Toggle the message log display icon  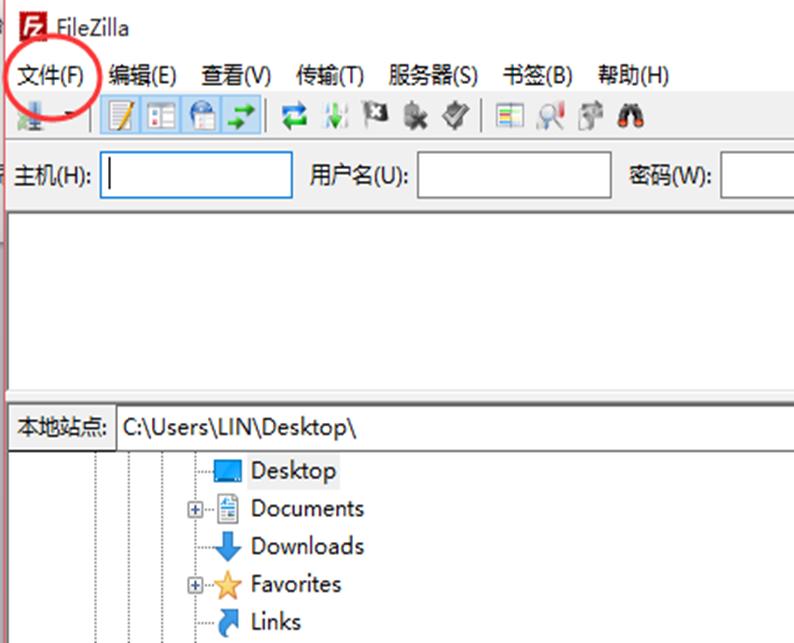click(121, 116)
